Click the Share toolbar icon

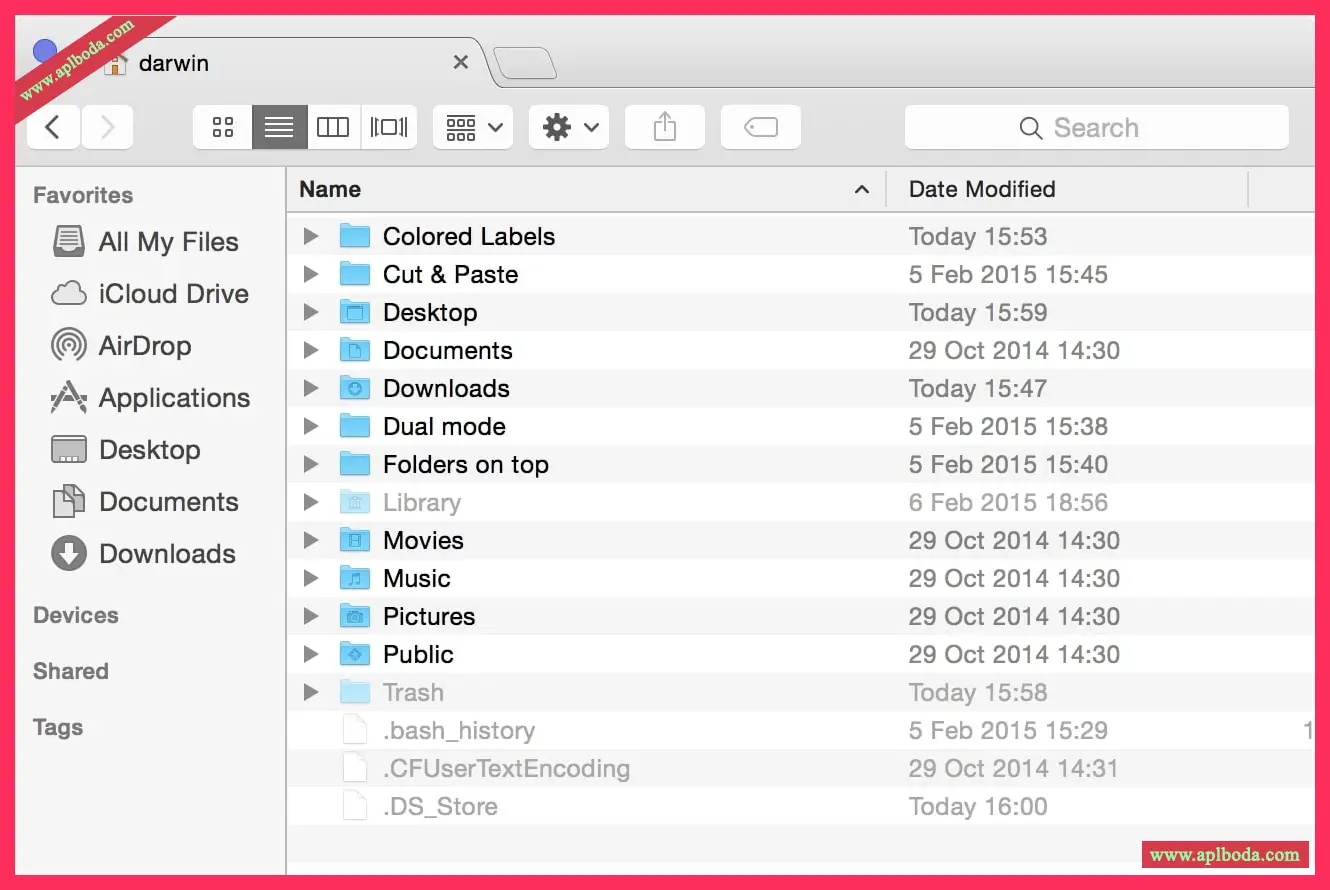click(665, 127)
